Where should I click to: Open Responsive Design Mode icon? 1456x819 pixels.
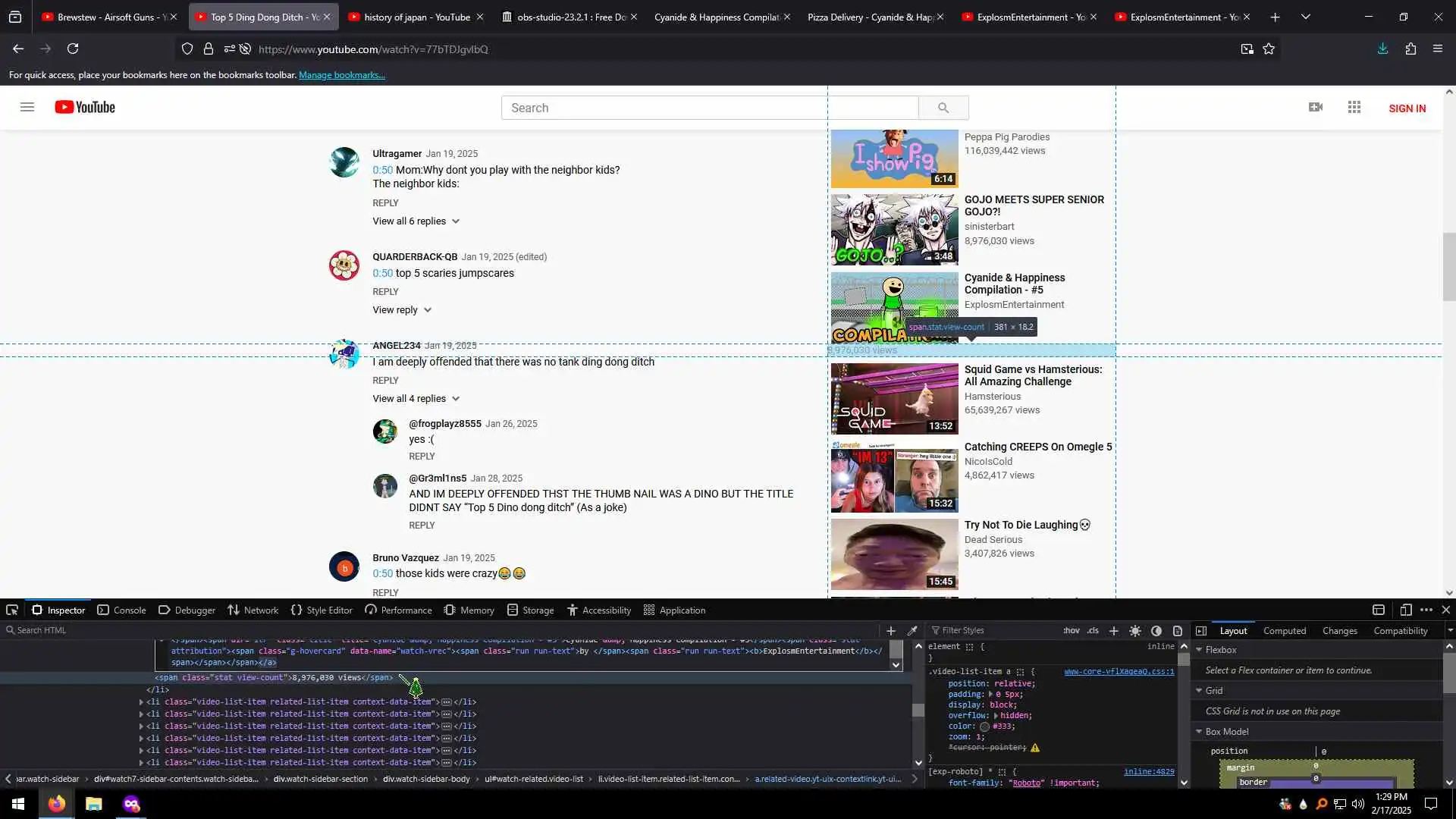click(x=1405, y=610)
